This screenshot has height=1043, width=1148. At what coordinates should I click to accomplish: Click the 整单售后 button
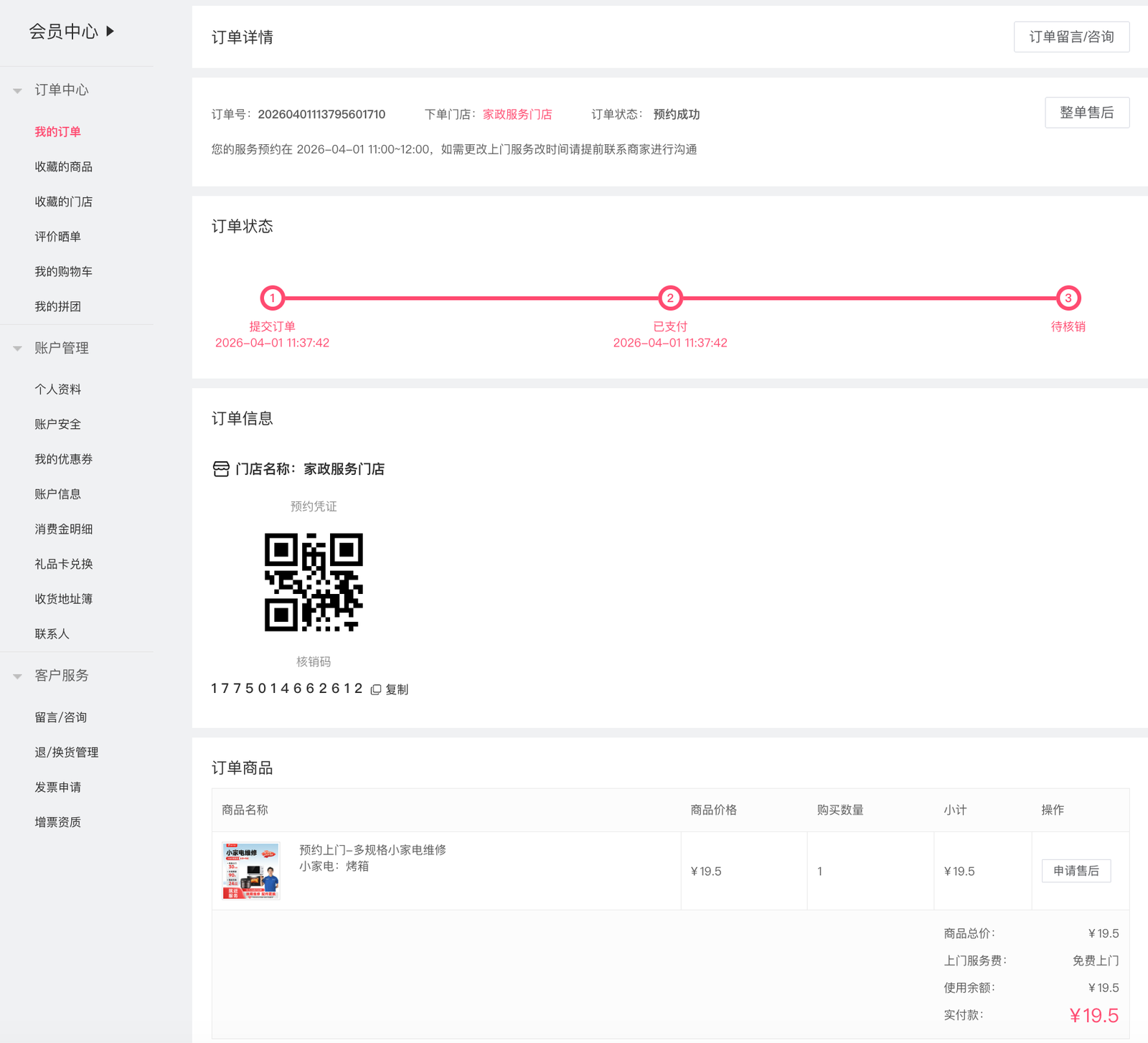(1087, 113)
